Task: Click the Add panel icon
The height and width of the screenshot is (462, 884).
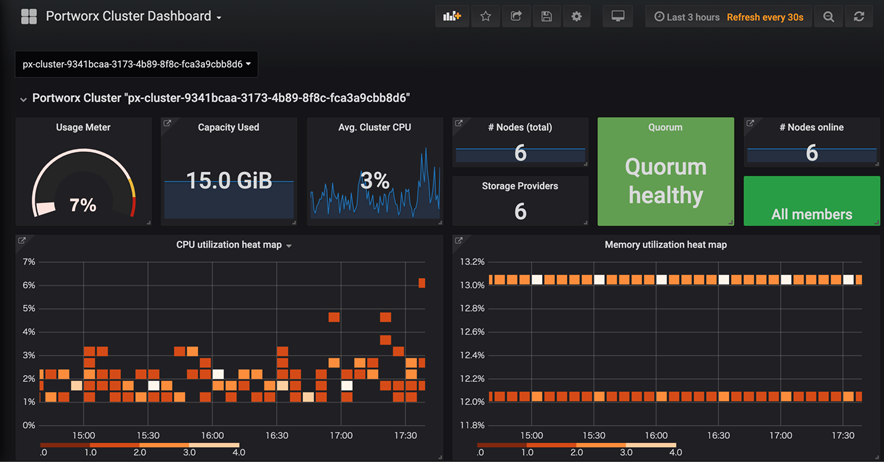Action: tap(452, 16)
